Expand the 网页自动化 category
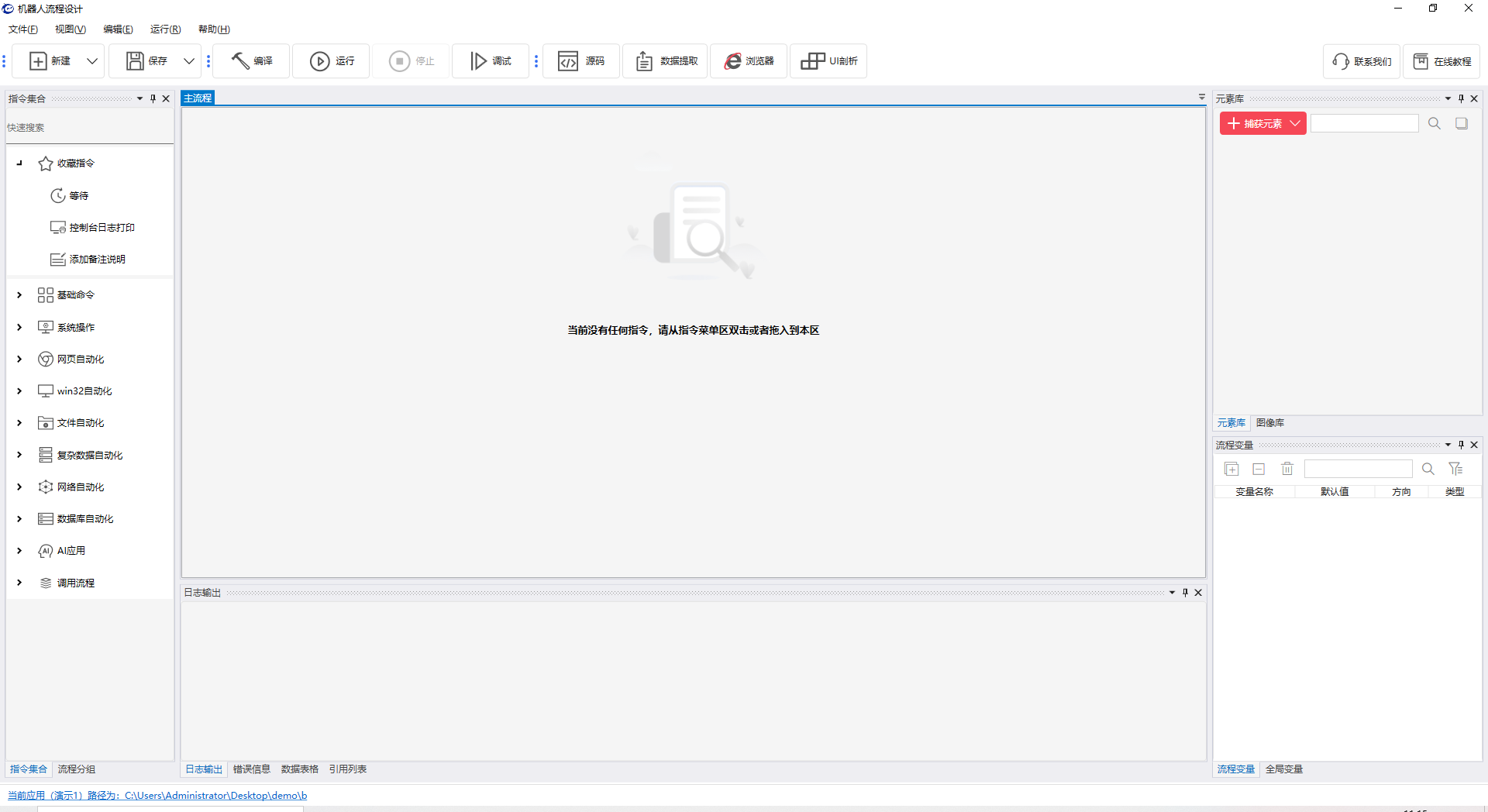 point(19,360)
